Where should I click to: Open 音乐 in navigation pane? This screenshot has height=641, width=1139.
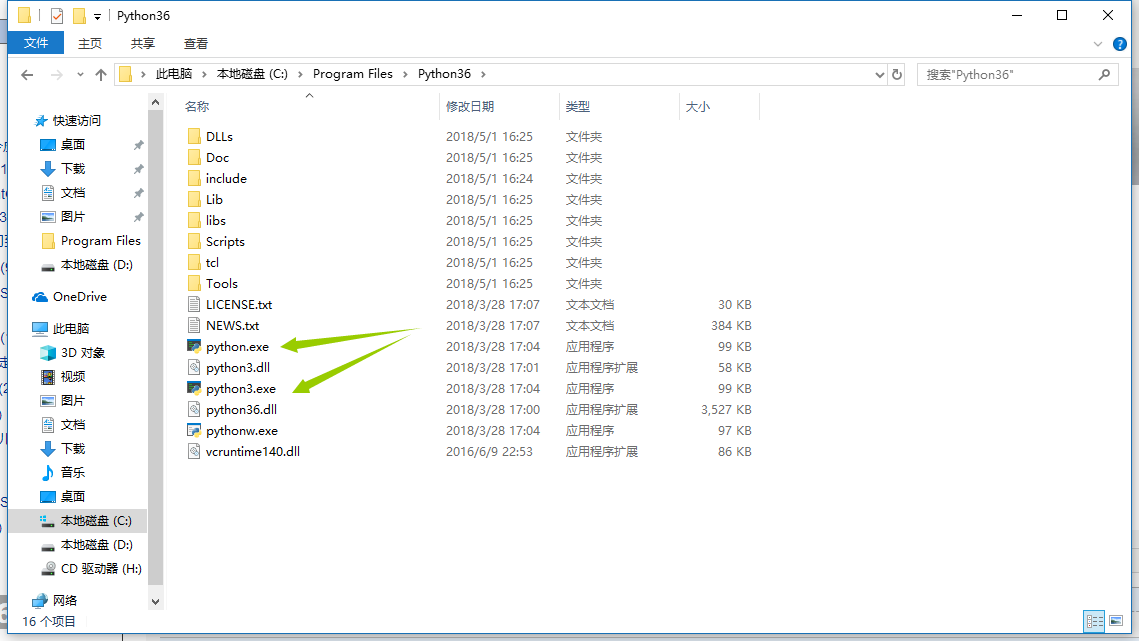73,472
